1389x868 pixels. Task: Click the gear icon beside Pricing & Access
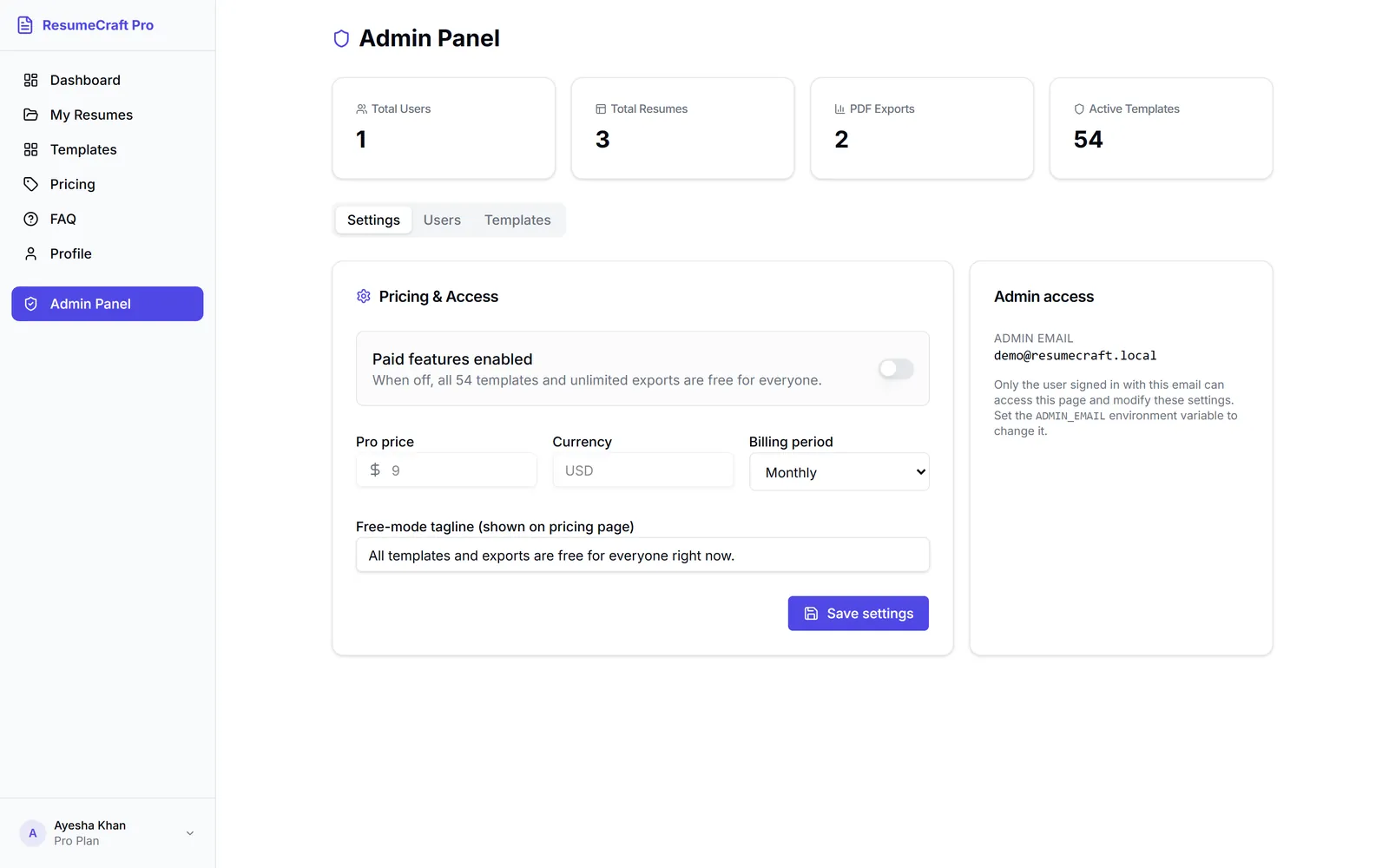pos(364,297)
